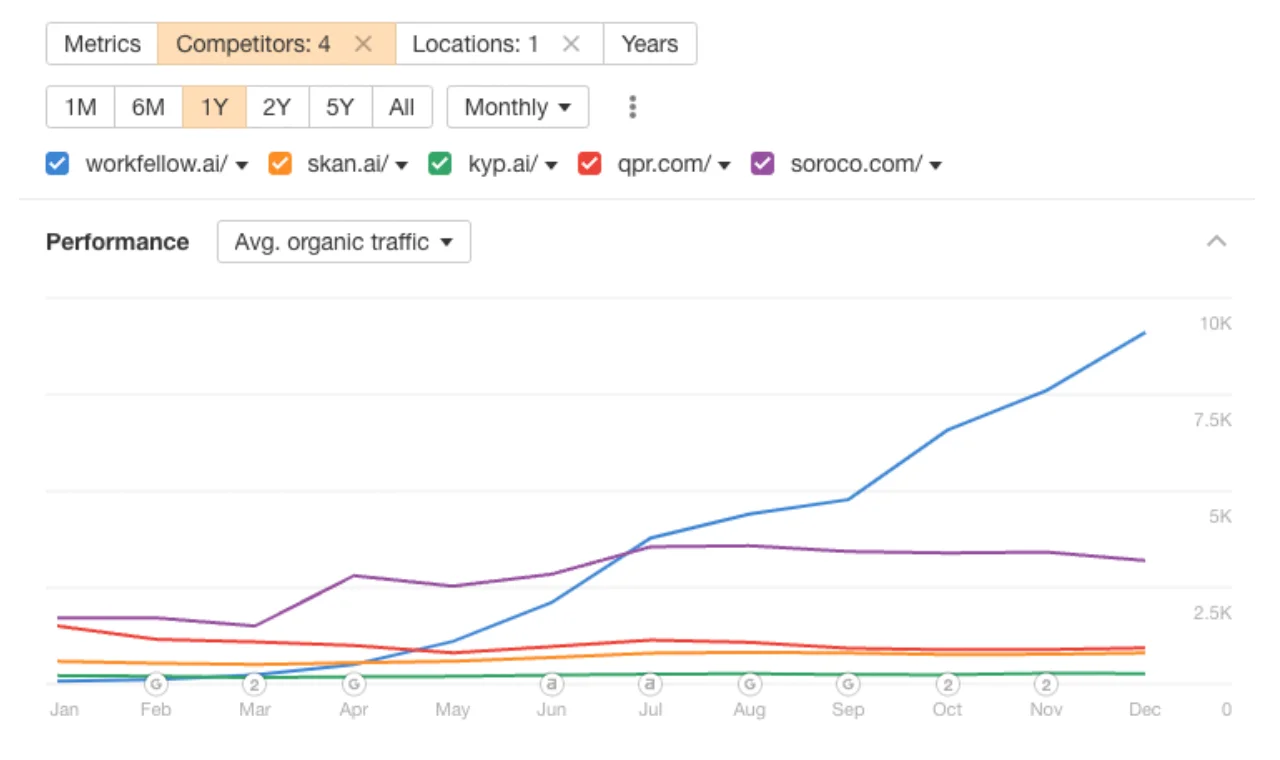Click the "a" annotation marker under Jun
The image size is (1280, 760).
[x=551, y=684]
